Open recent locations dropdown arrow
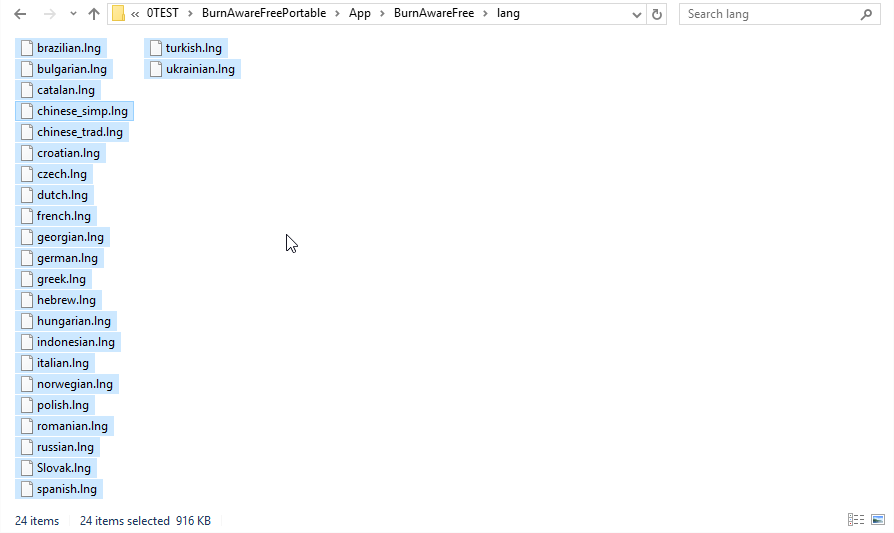894x533 pixels. click(x=73, y=14)
